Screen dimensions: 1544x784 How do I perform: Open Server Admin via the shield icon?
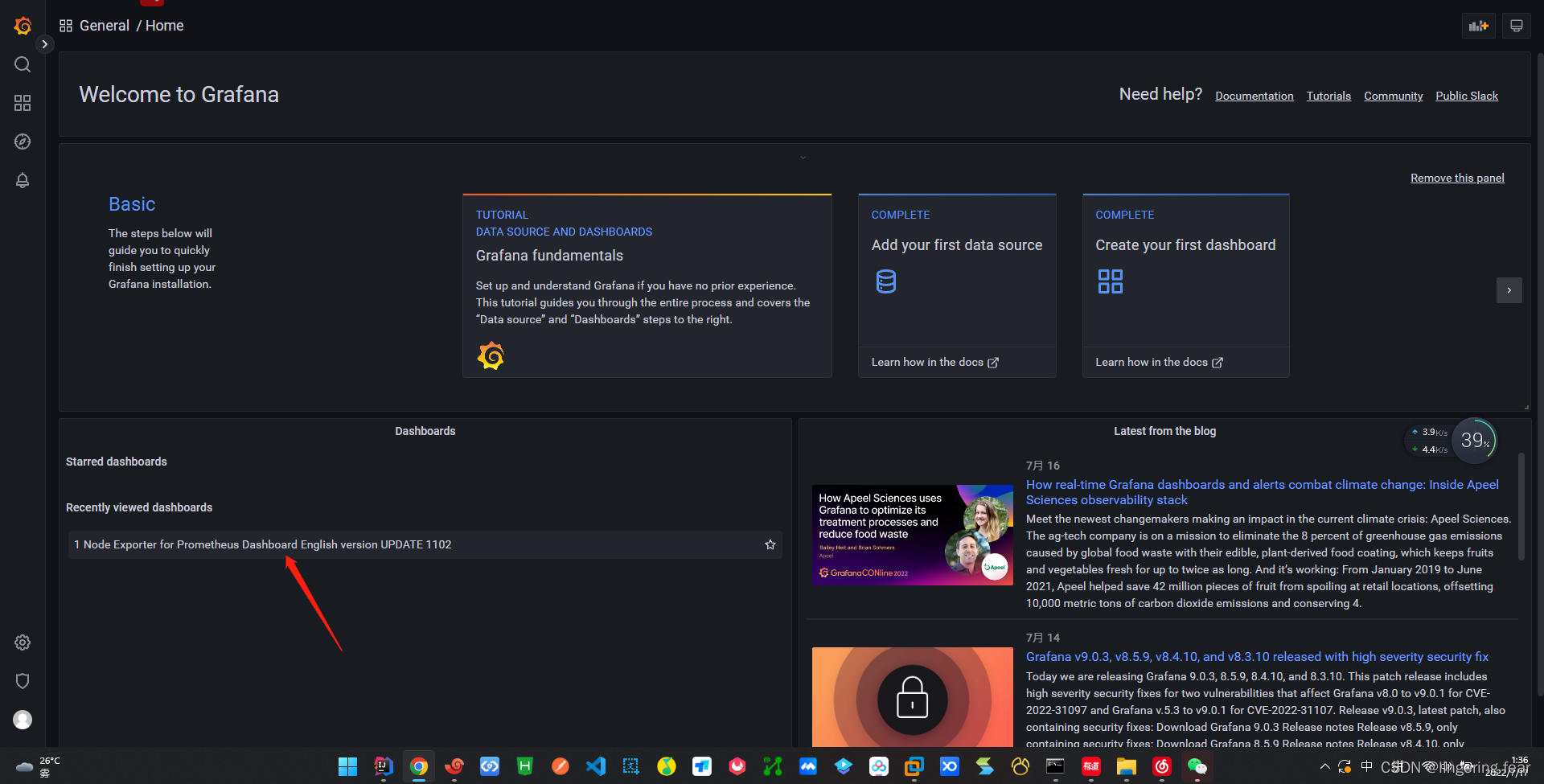22,680
